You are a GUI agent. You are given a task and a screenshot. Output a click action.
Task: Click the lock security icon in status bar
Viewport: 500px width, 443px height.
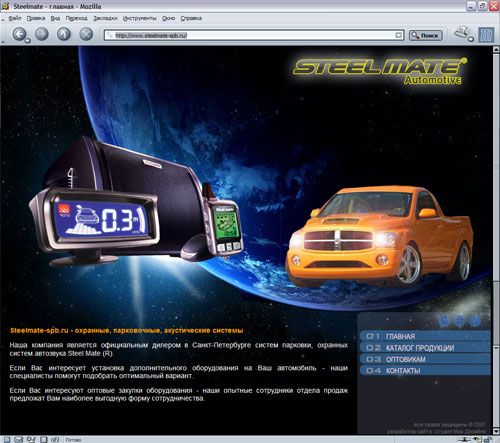pos(487,440)
